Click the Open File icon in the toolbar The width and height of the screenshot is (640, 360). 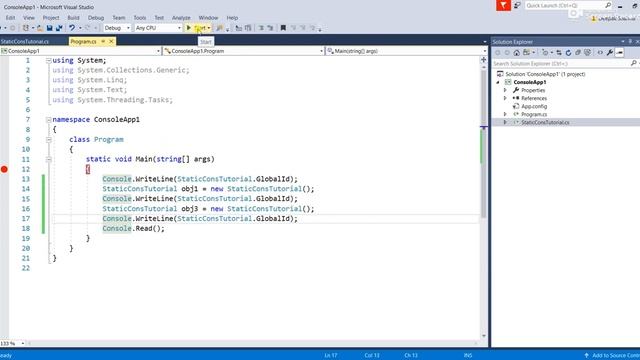point(40,28)
